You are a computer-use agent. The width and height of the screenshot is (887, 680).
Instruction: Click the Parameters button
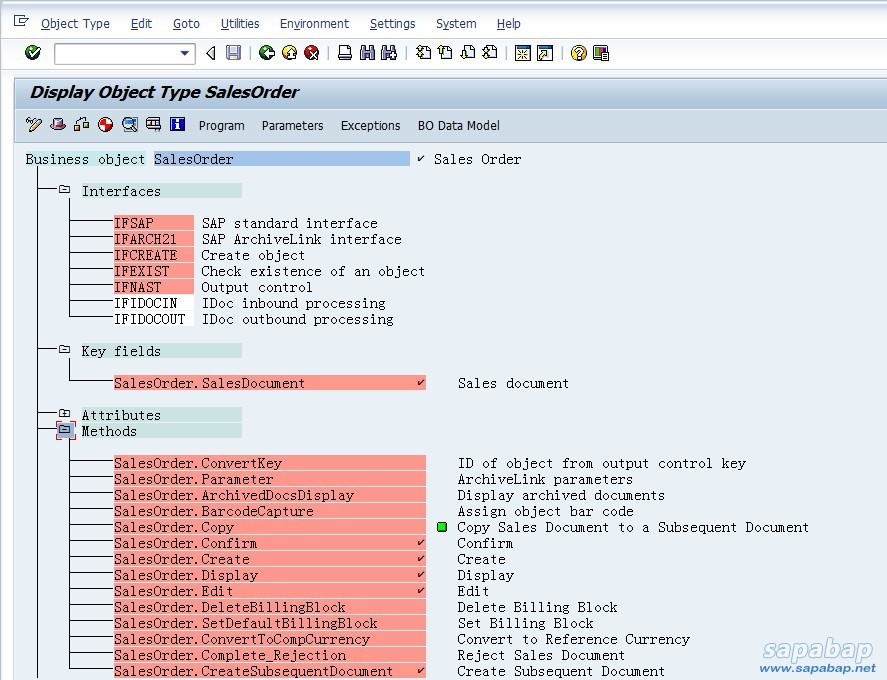292,126
